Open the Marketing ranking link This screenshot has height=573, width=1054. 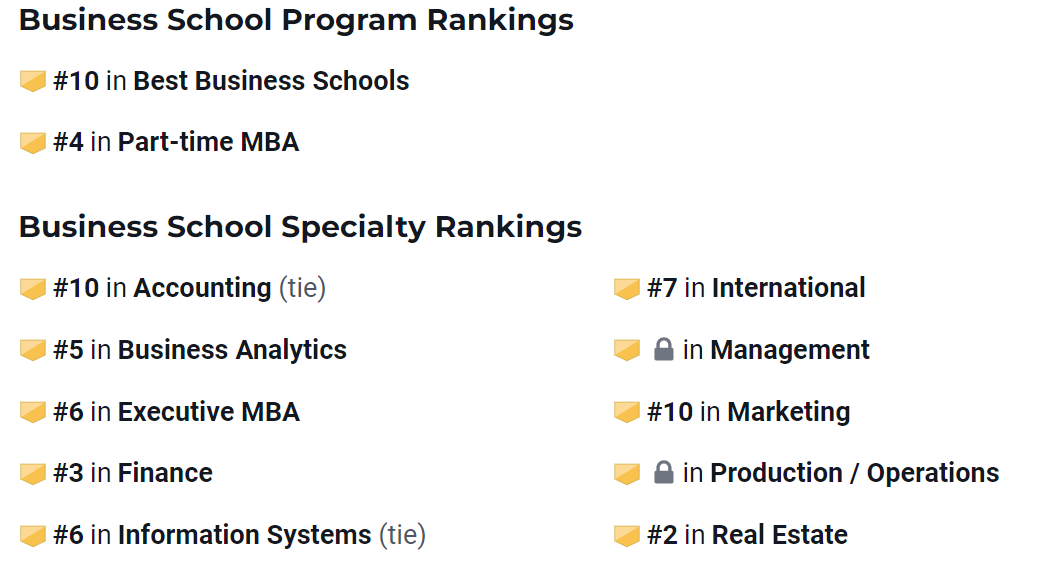789,412
